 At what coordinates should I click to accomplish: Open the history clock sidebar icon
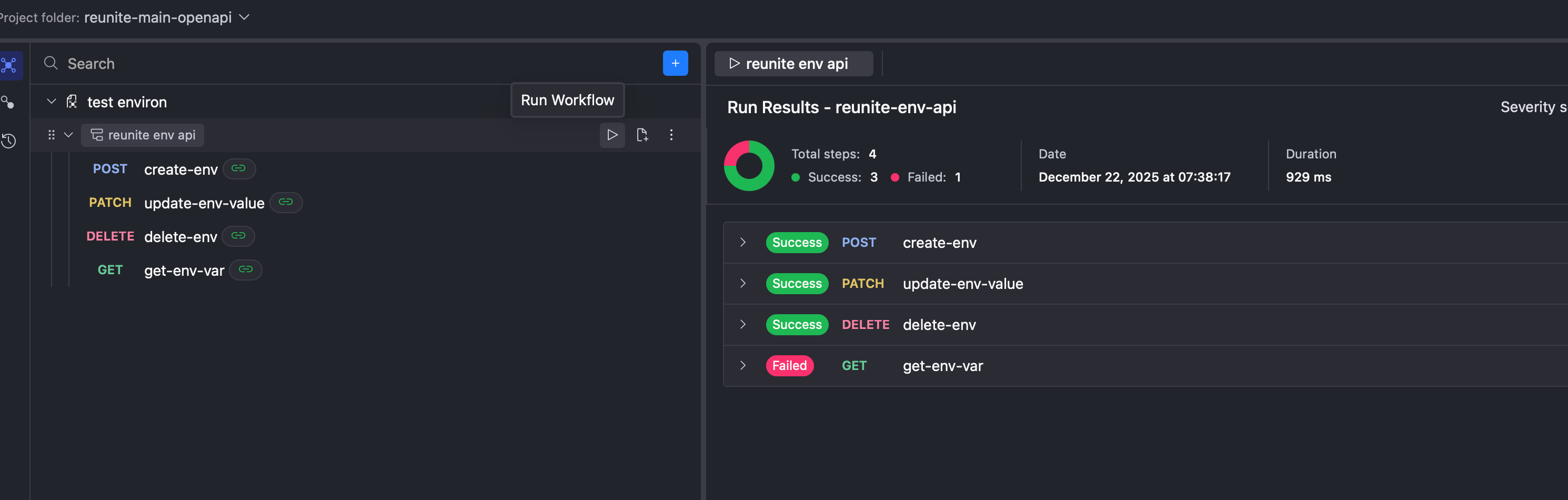click(x=9, y=141)
